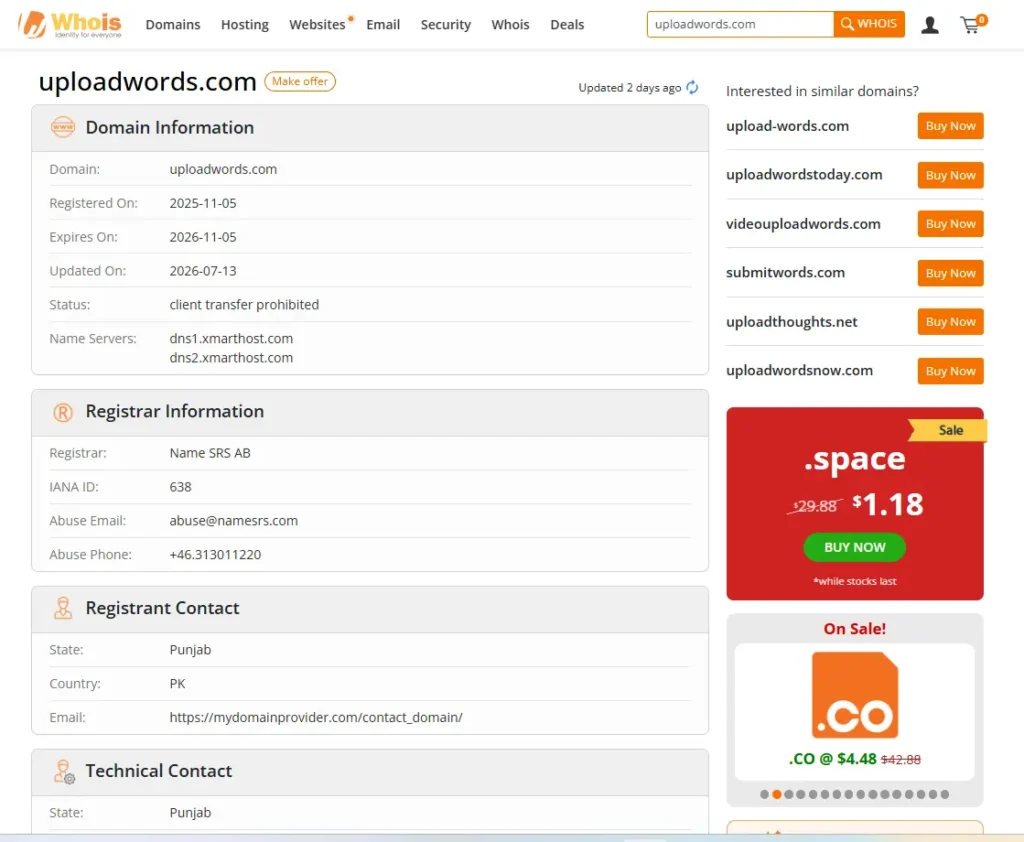
Task: Click Domain value uploadwords.com in table
Action: pos(223,169)
